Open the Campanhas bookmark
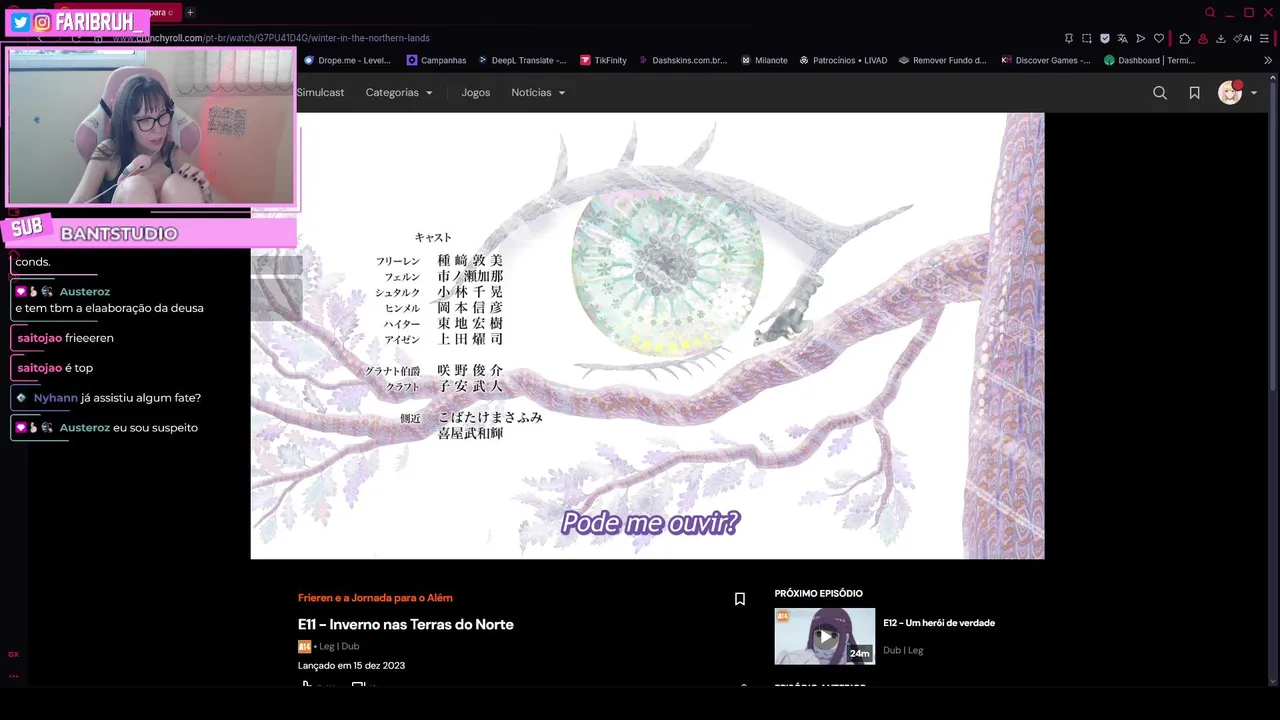Screen dimensions: 1280x720 436,60
